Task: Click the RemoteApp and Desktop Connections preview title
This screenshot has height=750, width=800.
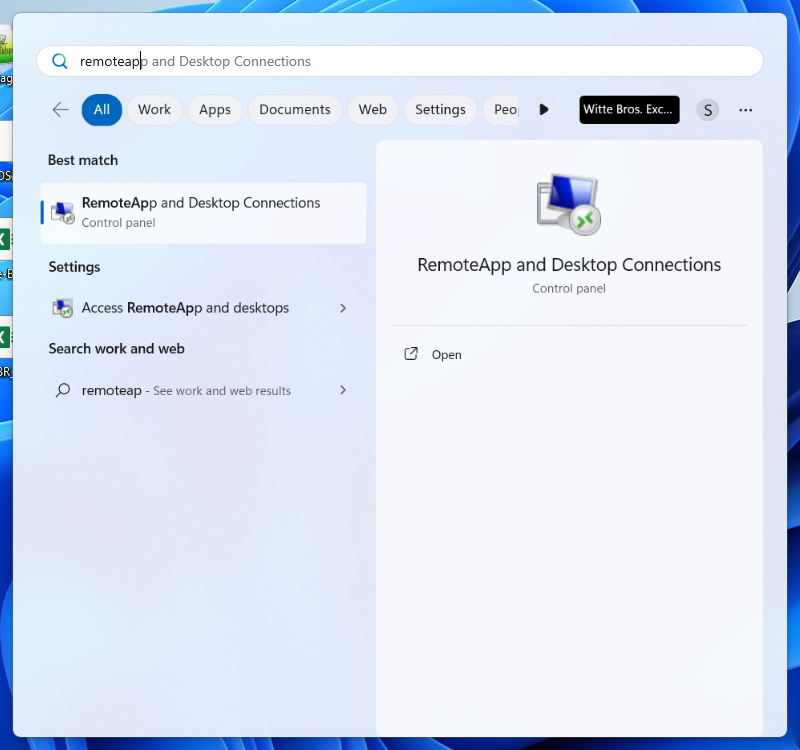Action: point(569,265)
